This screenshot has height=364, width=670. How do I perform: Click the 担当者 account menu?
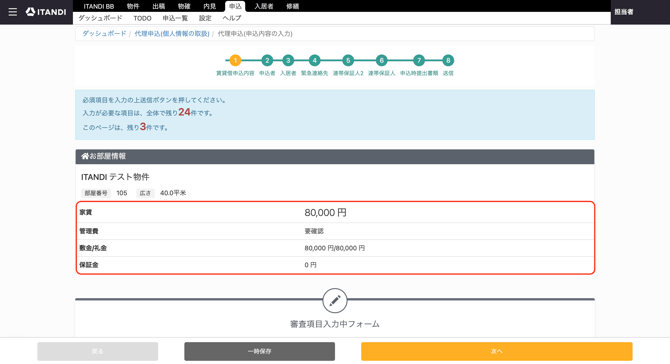pos(624,12)
